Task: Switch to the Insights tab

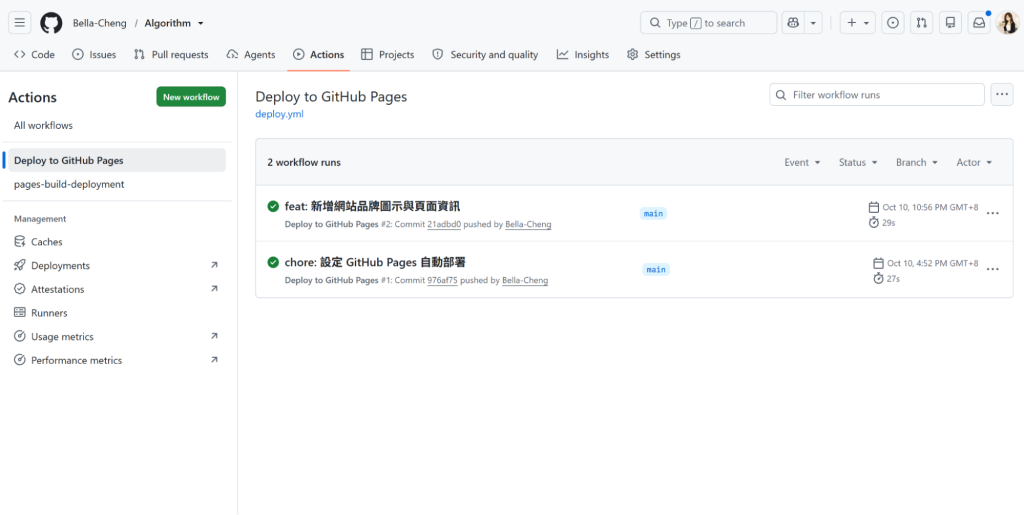Action: (x=583, y=55)
